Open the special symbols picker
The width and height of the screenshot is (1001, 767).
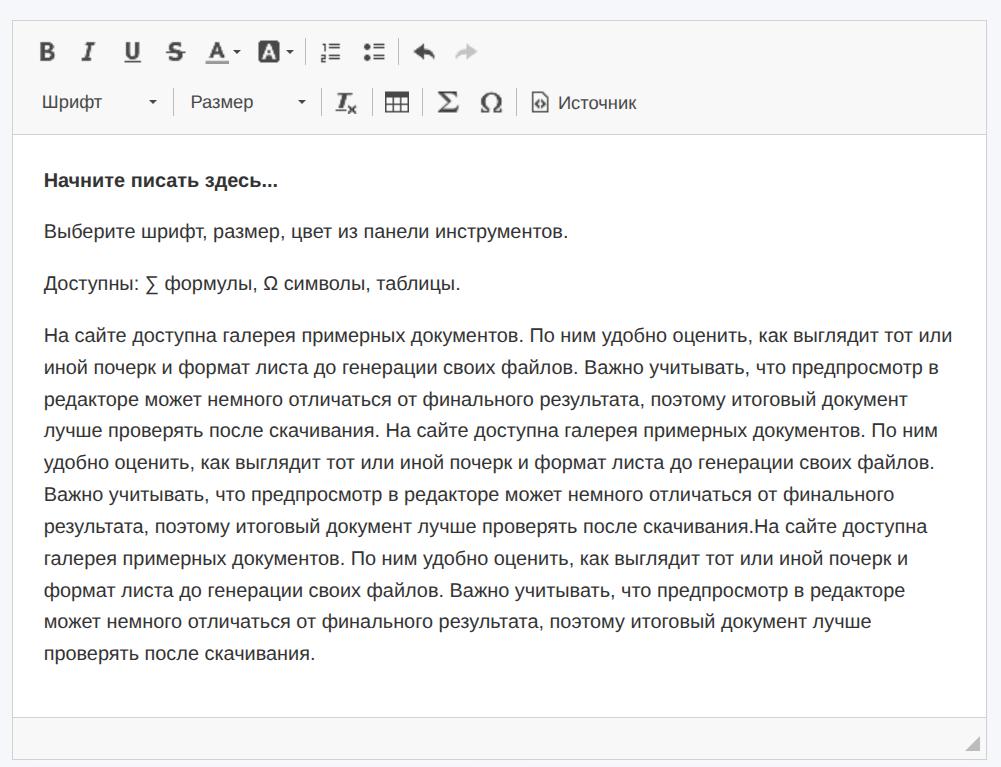[491, 101]
